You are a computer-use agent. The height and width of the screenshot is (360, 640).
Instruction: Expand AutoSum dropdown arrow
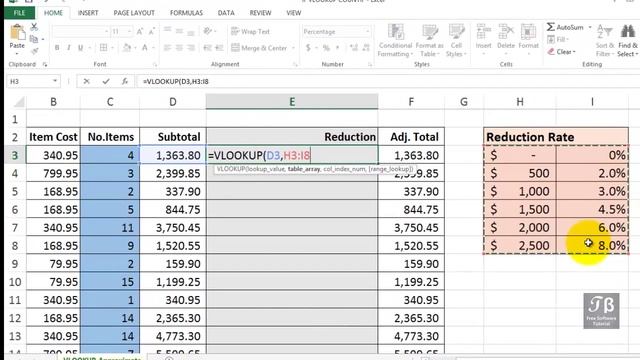(590, 27)
